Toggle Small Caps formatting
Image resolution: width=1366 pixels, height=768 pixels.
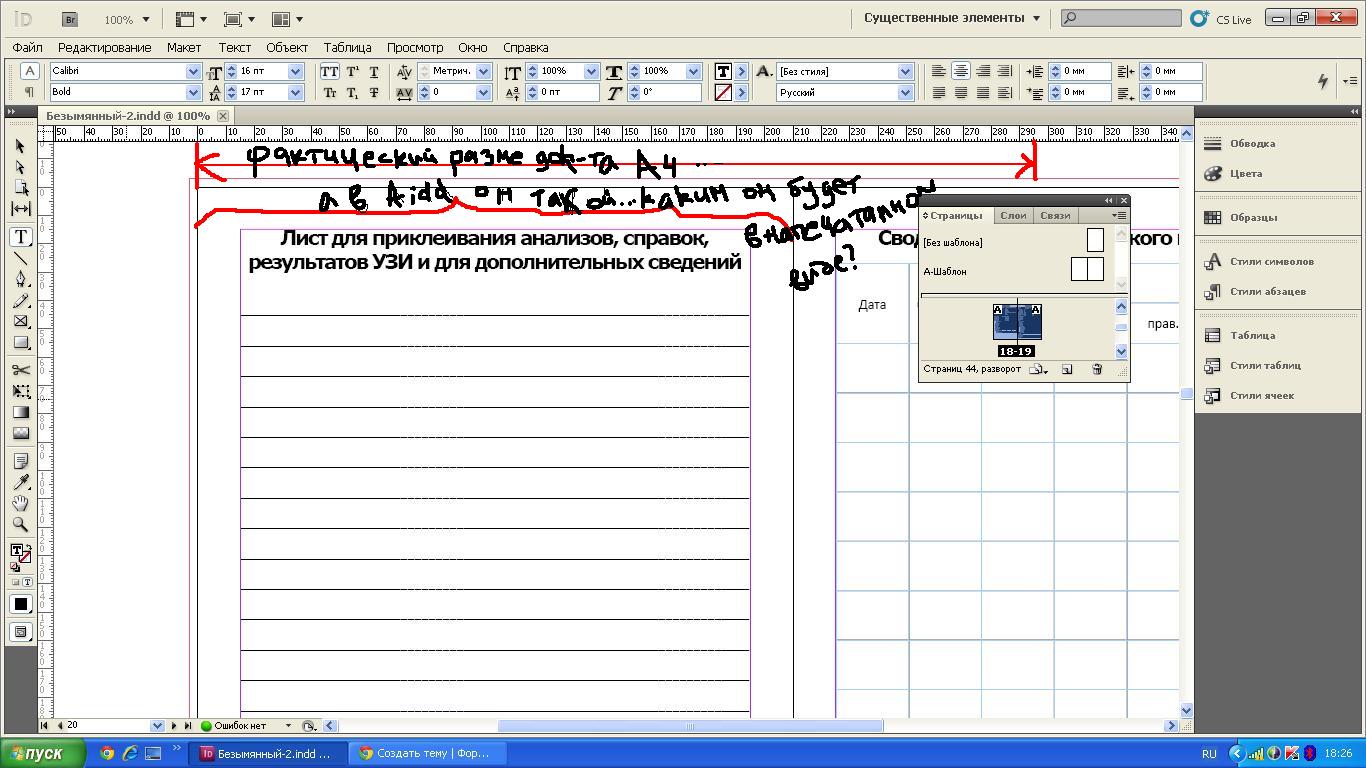(329, 92)
